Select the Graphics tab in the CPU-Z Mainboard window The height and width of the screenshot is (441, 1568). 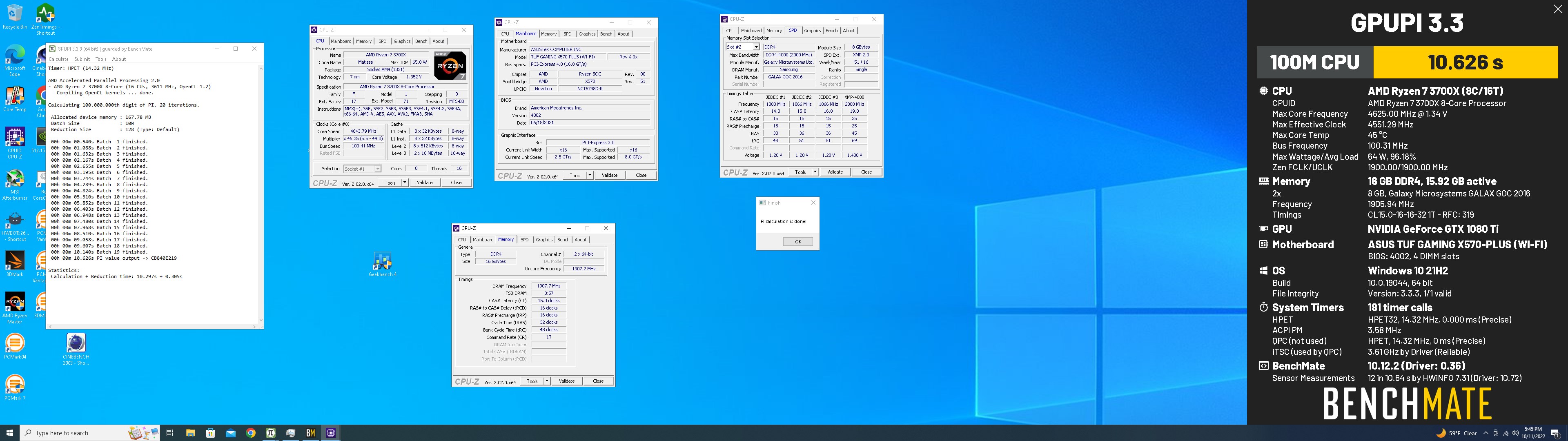(x=587, y=34)
